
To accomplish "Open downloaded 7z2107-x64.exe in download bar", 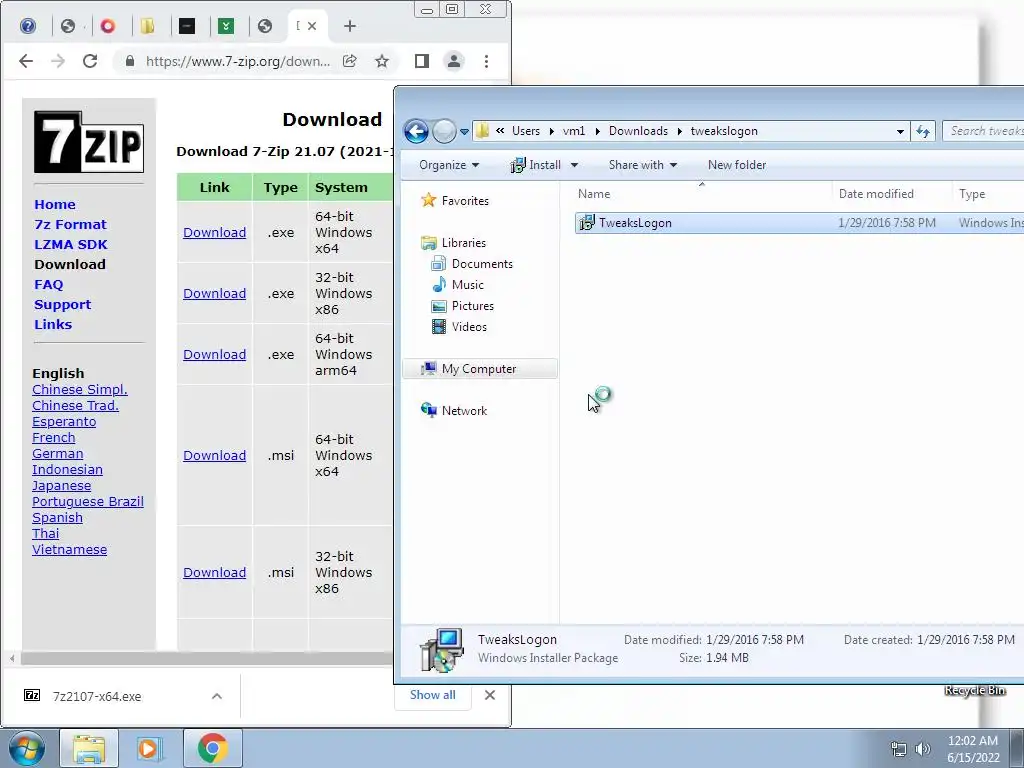I will coord(97,696).
